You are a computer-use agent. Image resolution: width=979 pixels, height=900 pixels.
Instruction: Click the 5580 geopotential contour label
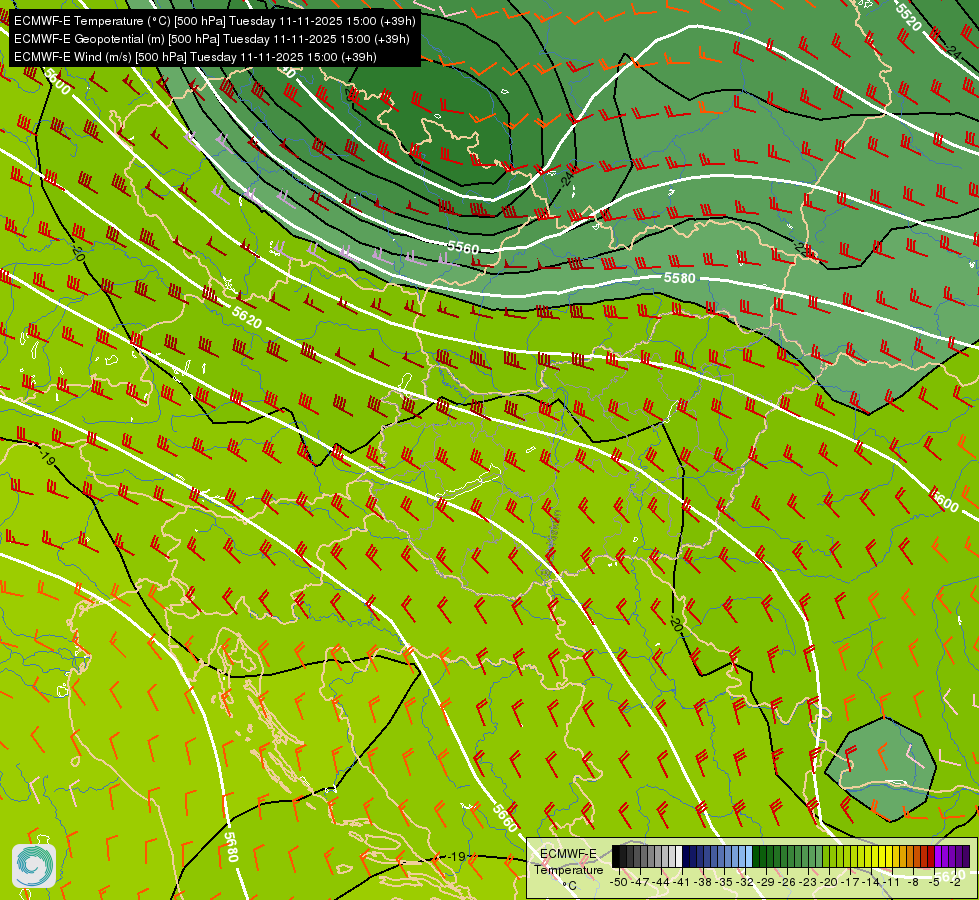pyautogui.click(x=679, y=277)
